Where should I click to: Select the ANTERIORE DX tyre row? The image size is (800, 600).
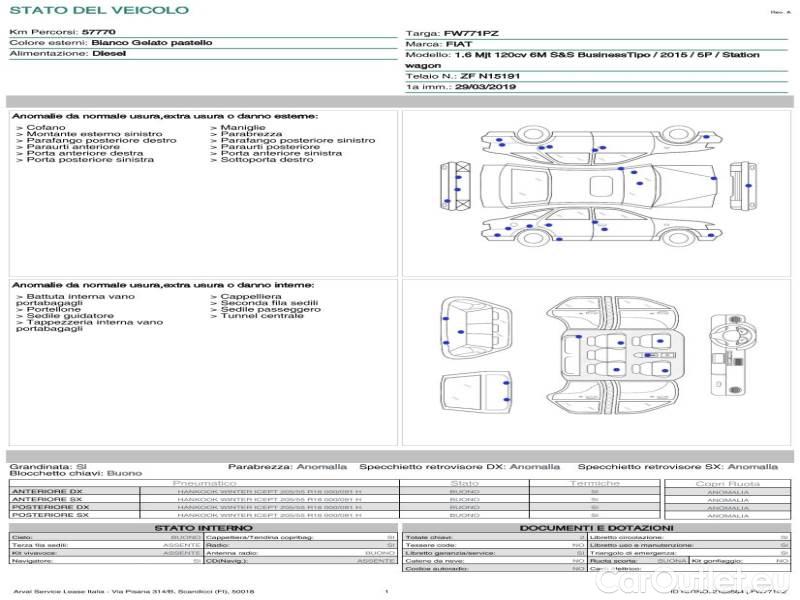point(200,492)
